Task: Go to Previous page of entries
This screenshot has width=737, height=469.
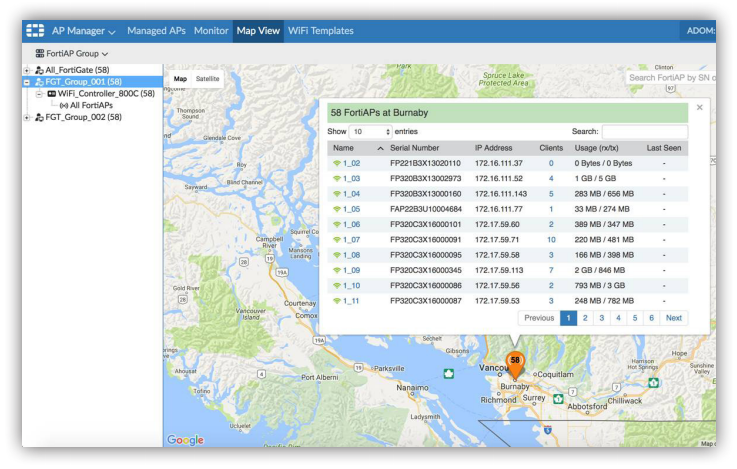Action: coord(539,318)
